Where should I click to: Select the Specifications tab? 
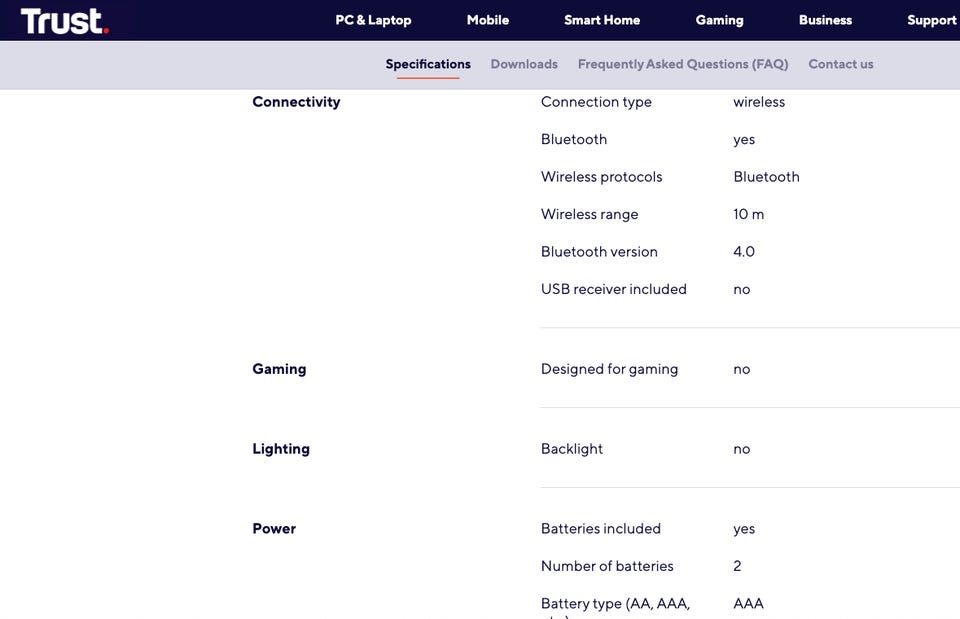point(428,64)
